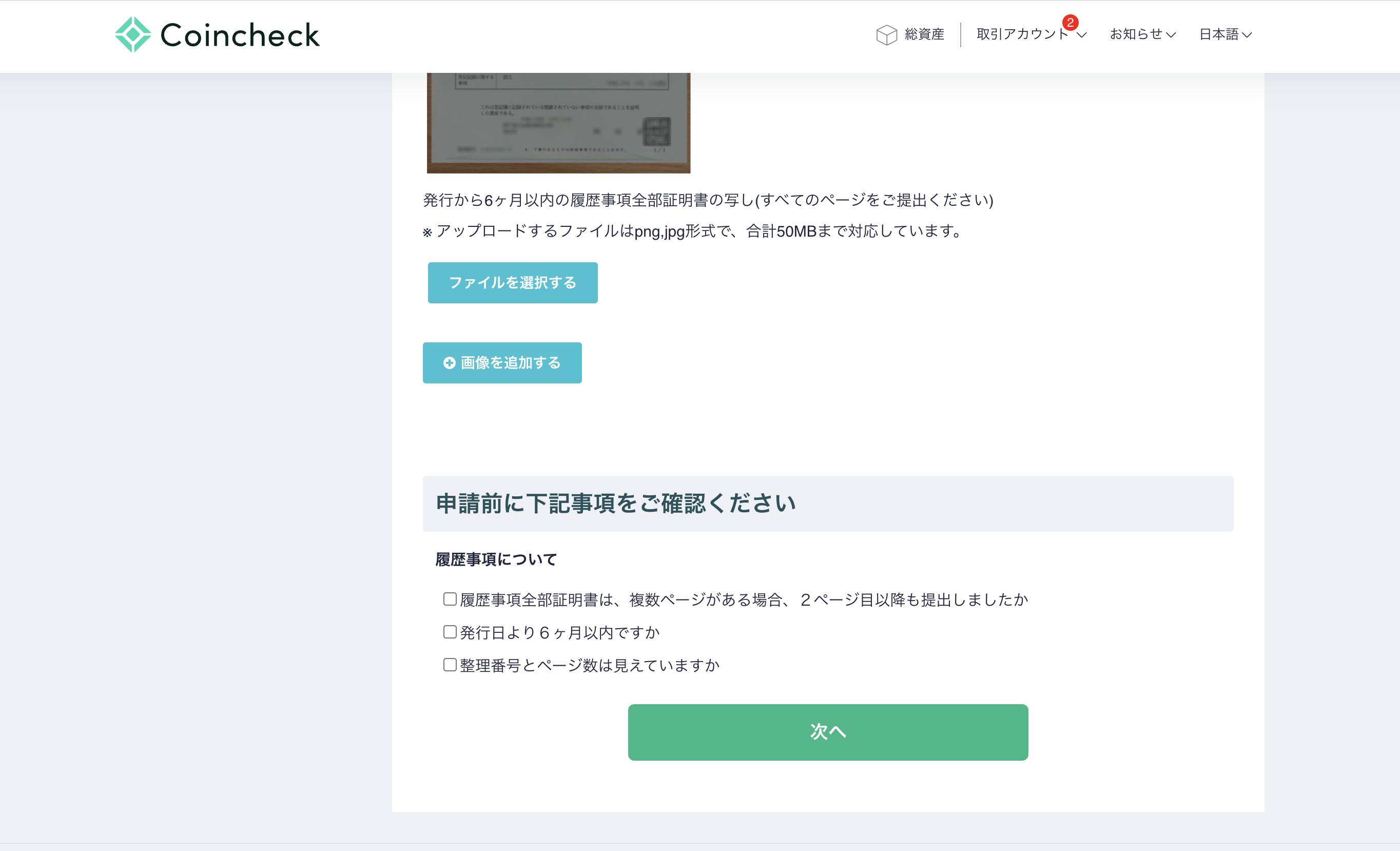Expand the 取引アカウント dropdown

click(x=1031, y=35)
